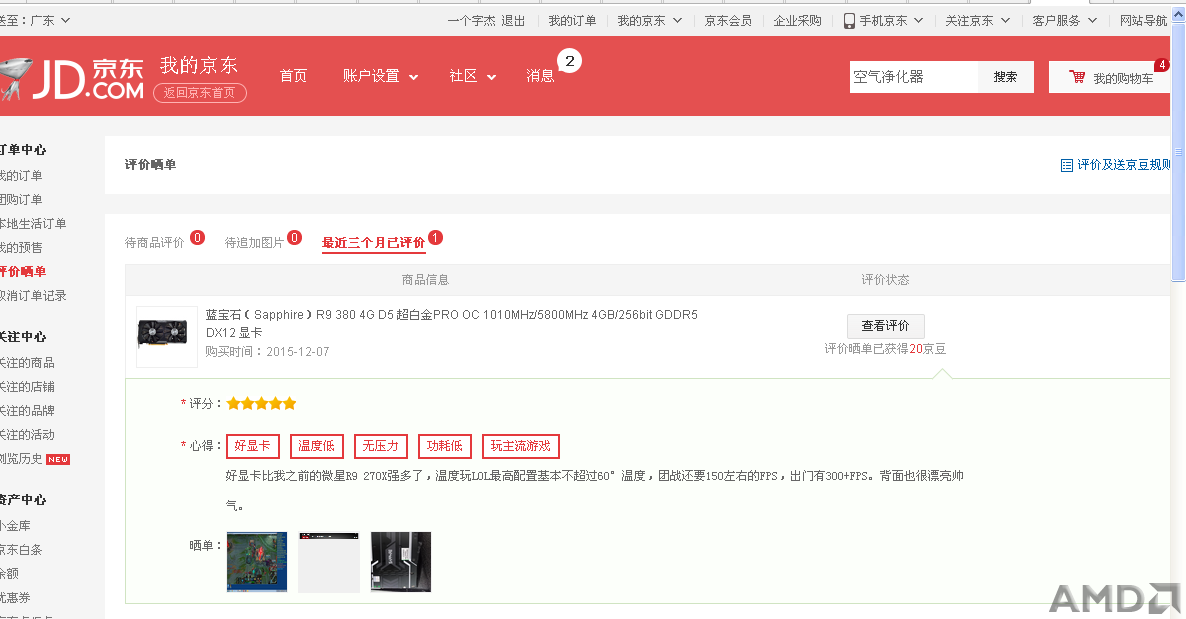Expand the 手机京东 dropdown
The width and height of the screenshot is (1186, 619).
pyautogui.click(x=918, y=20)
